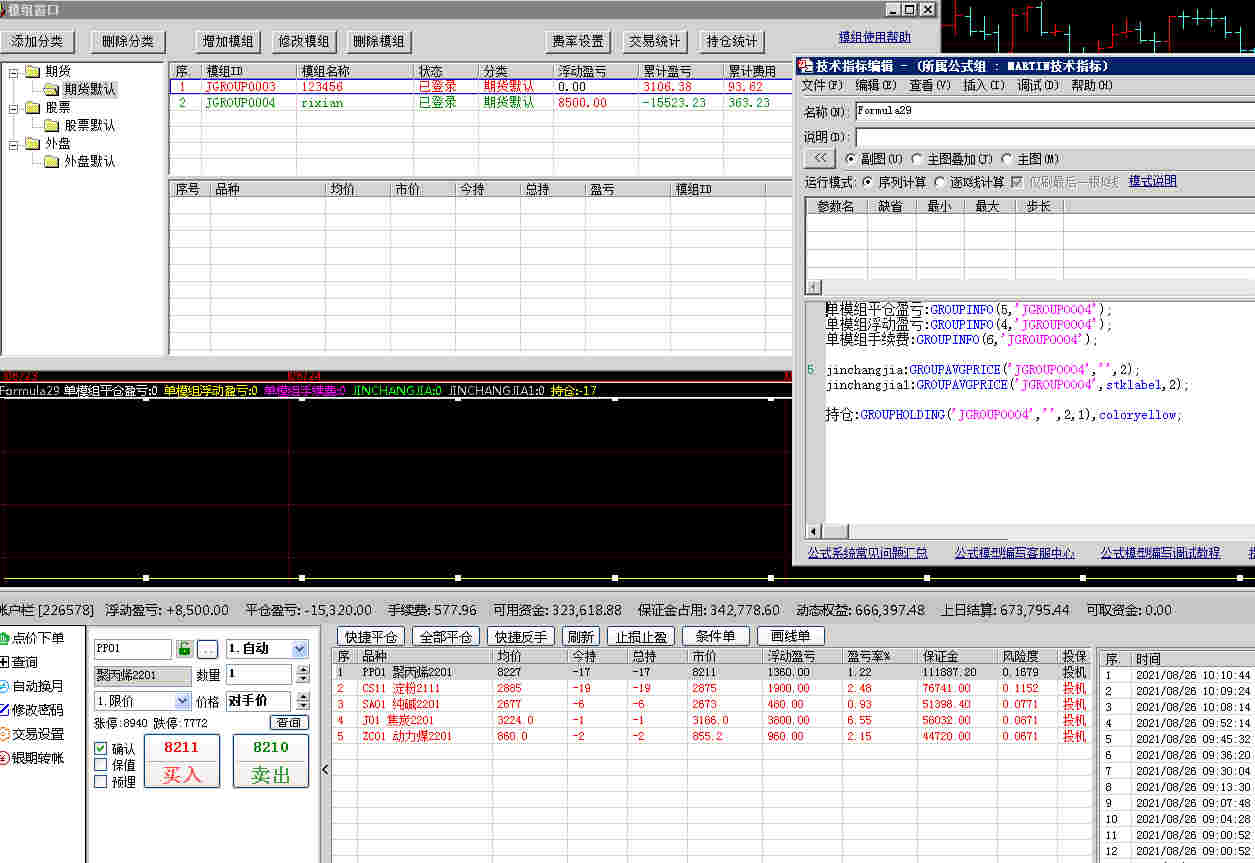The image size is (1255, 863).
Task: Click the browse '..' button next to PP01
Action: tap(207, 649)
